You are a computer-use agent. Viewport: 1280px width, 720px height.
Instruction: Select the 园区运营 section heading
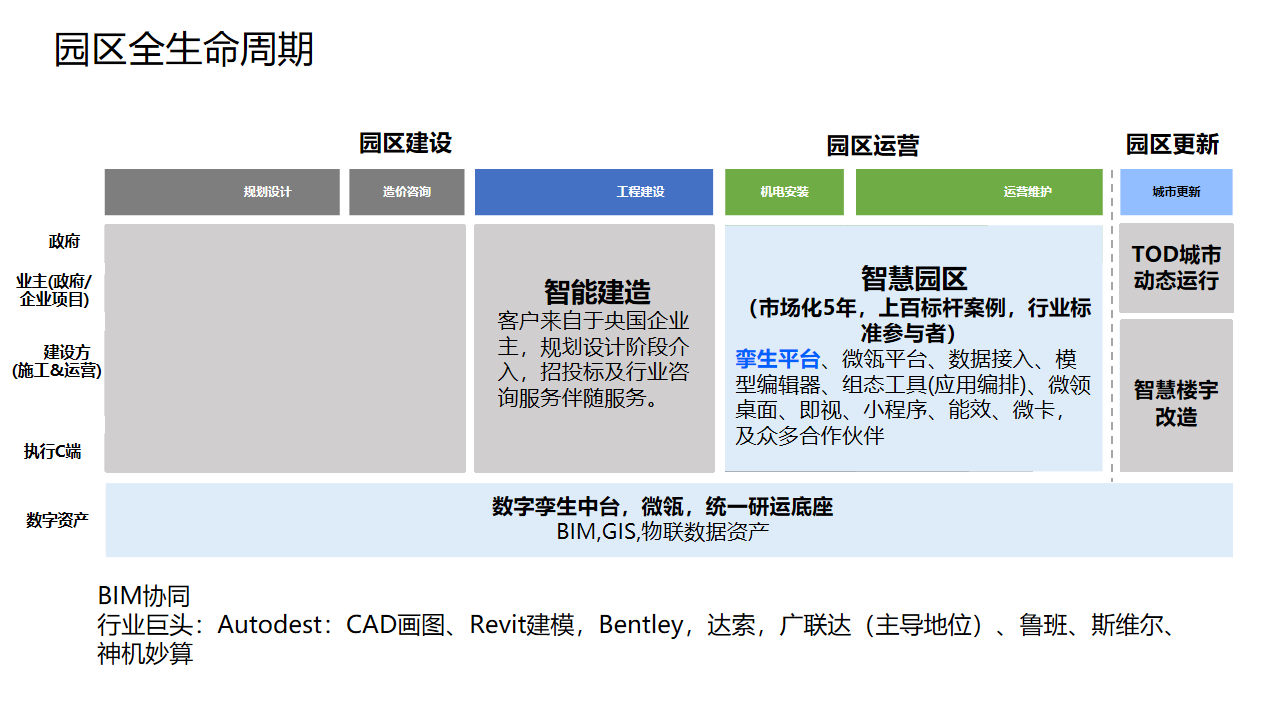[x=873, y=146]
